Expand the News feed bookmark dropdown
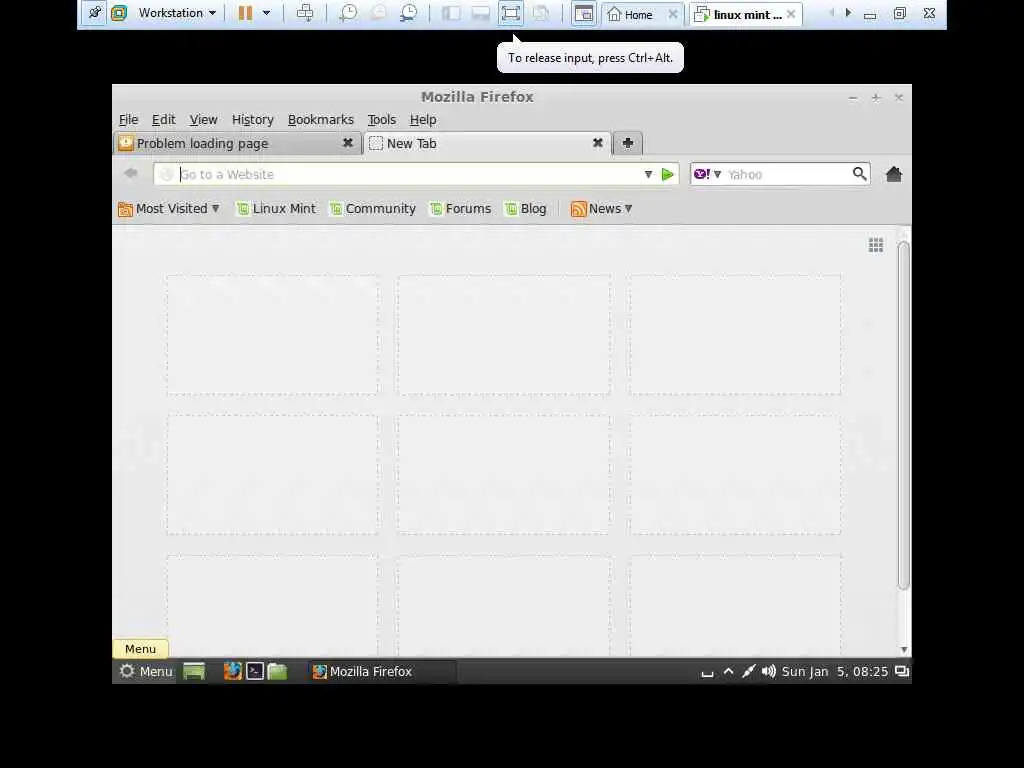The width and height of the screenshot is (1024, 768). (x=601, y=209)
